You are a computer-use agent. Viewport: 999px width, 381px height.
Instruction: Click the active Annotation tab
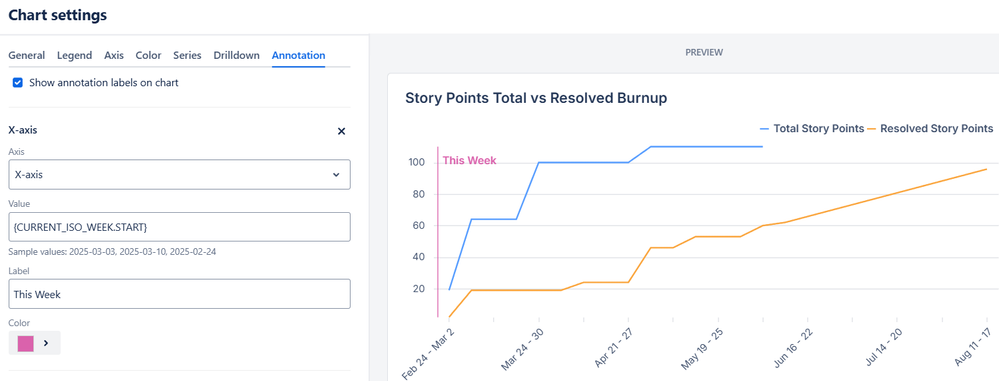tap(299, 55)
